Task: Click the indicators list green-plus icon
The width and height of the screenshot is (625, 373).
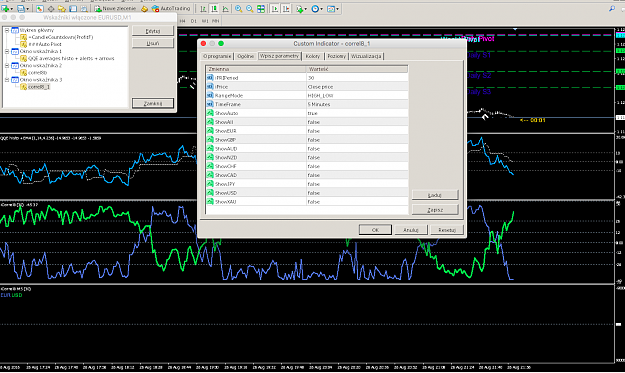Action: (299, 8)
